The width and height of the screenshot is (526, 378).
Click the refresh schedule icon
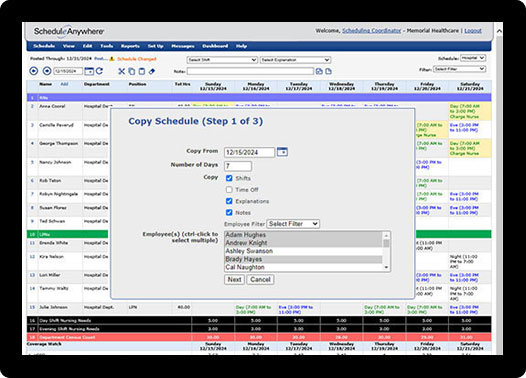[99, 71]
